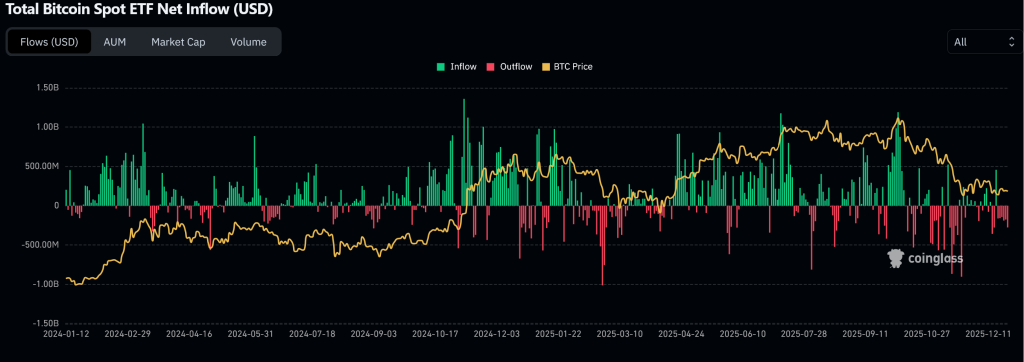This screenshot has height=362, width=1024.
Task: Click the 2025-04-24 date label
Action: coord(680,333)
